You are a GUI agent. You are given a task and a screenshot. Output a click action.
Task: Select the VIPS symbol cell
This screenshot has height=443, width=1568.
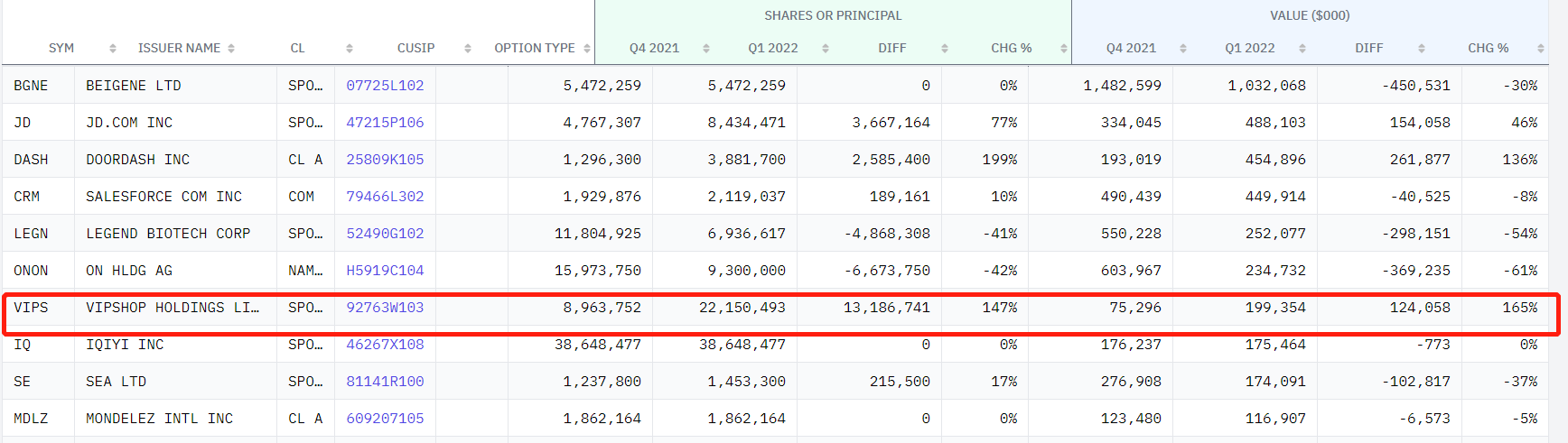click(x=39, y=308)
